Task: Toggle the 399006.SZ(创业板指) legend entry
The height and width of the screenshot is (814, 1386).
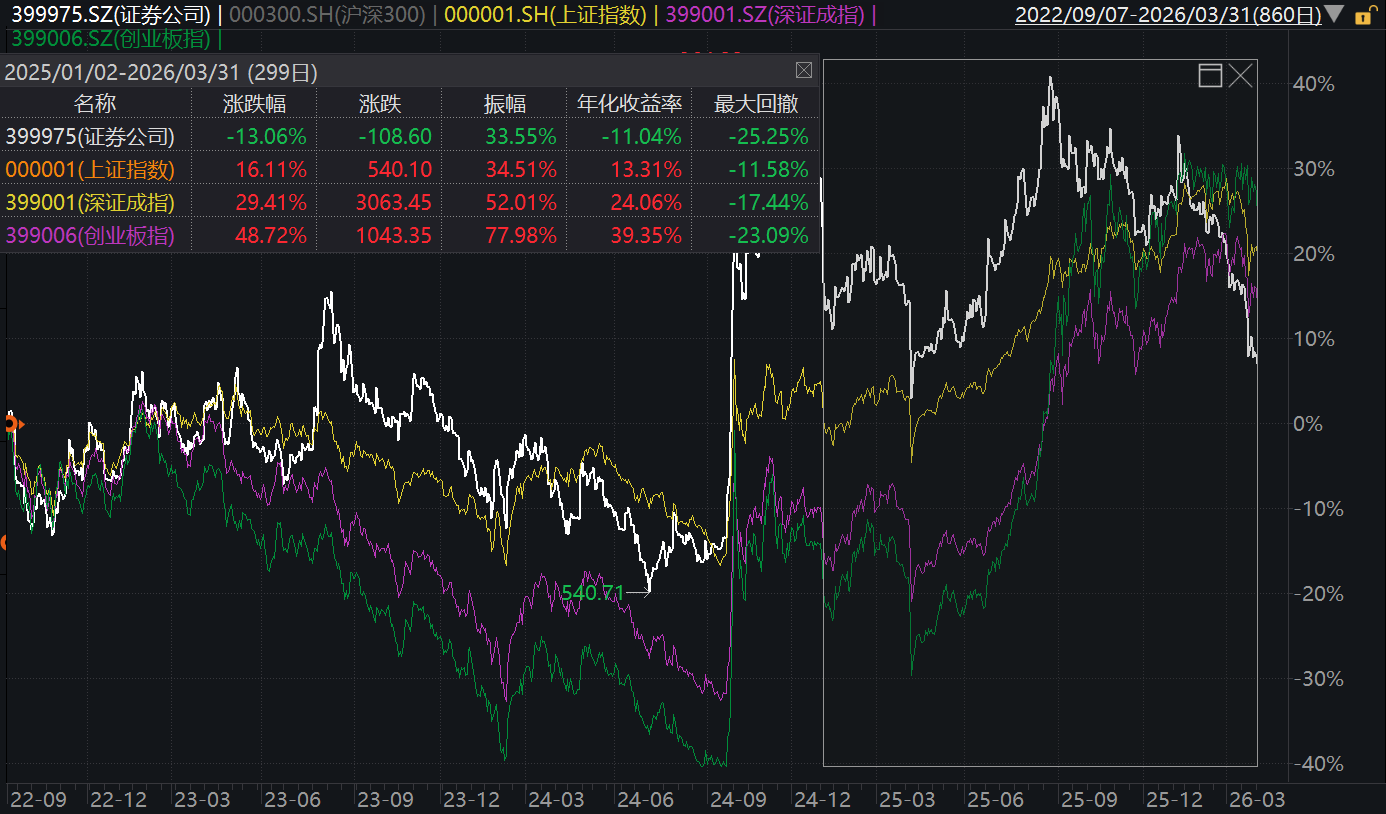Action: (111, 39)
